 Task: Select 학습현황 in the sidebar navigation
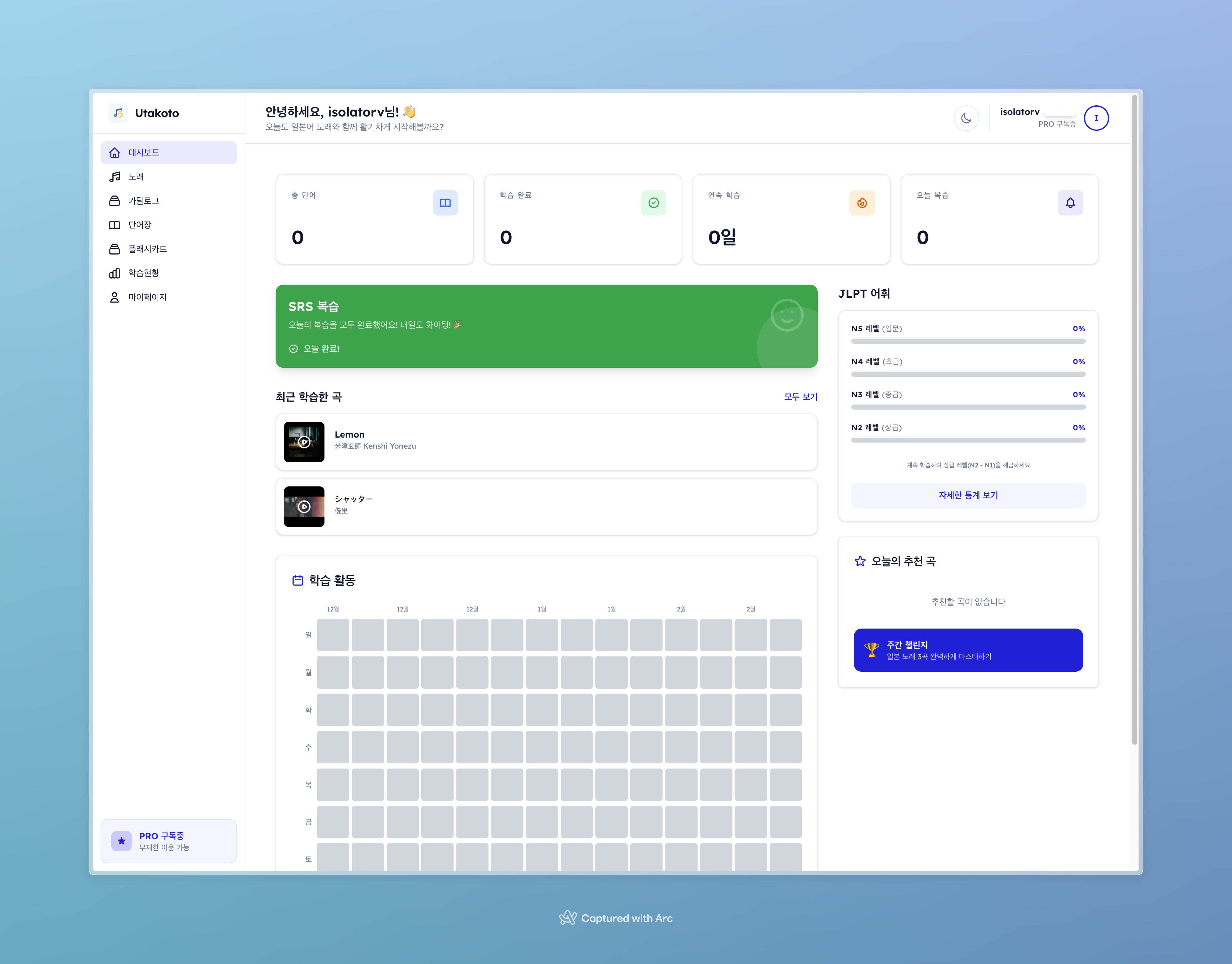tap(143, 273)
